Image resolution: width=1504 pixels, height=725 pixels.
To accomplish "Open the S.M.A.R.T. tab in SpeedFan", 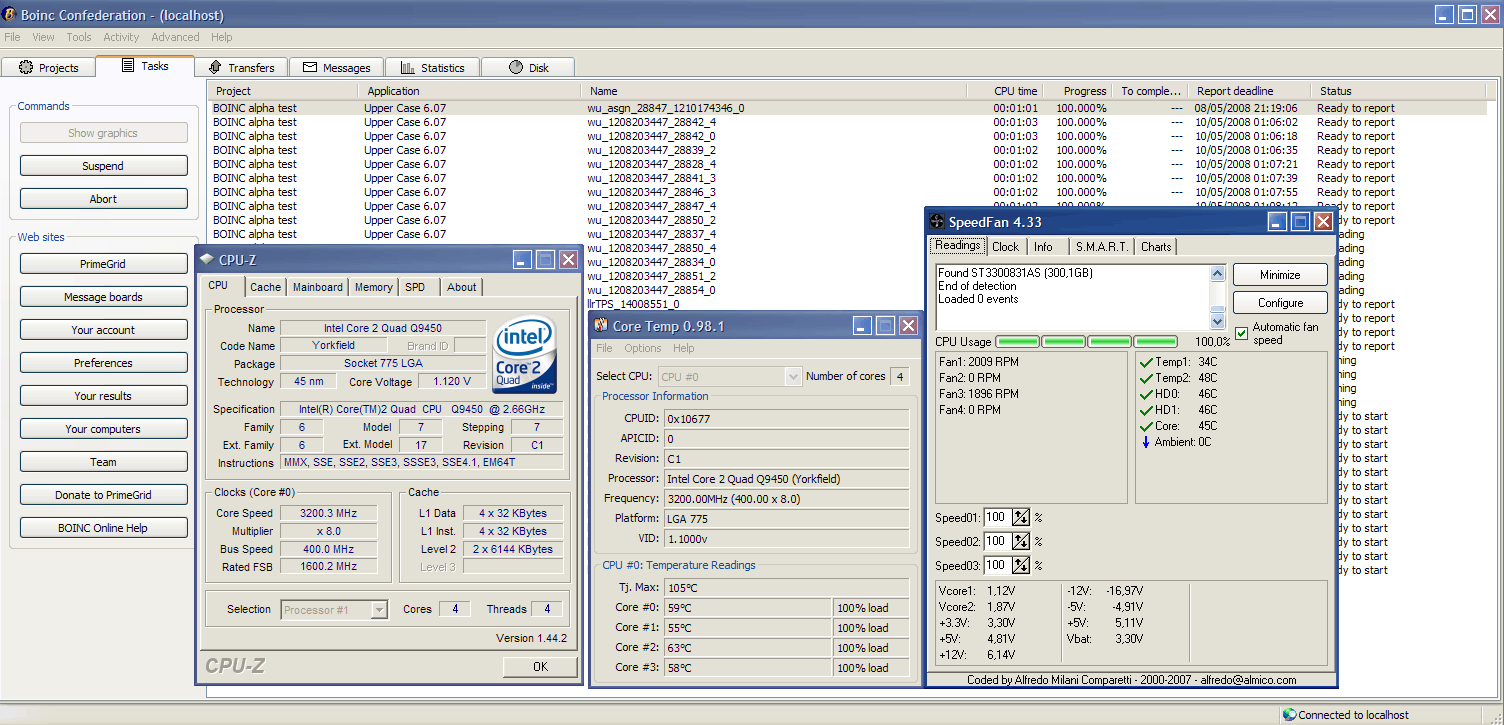I will (x=1101, y=246).
